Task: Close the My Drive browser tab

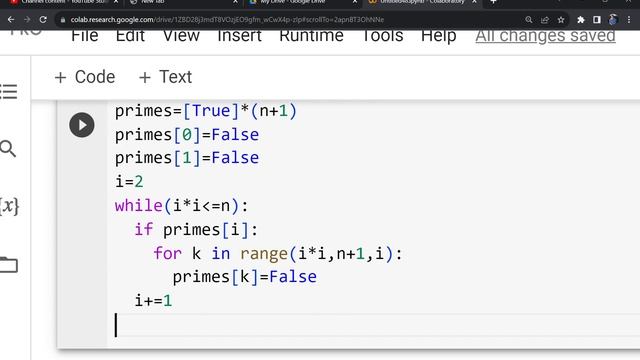Action: 355,2
